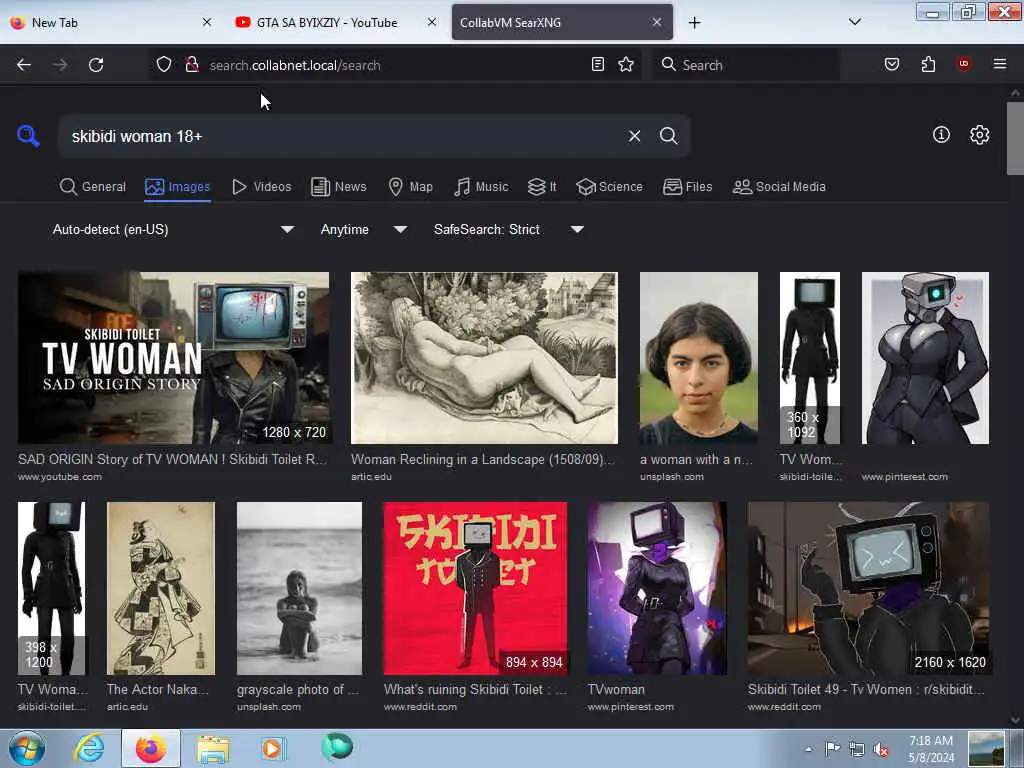Open Windows Media Player from the taskbar
The width and height of the screenshot is (1024, 768).
pyautogui.click(x=272, y=748)
